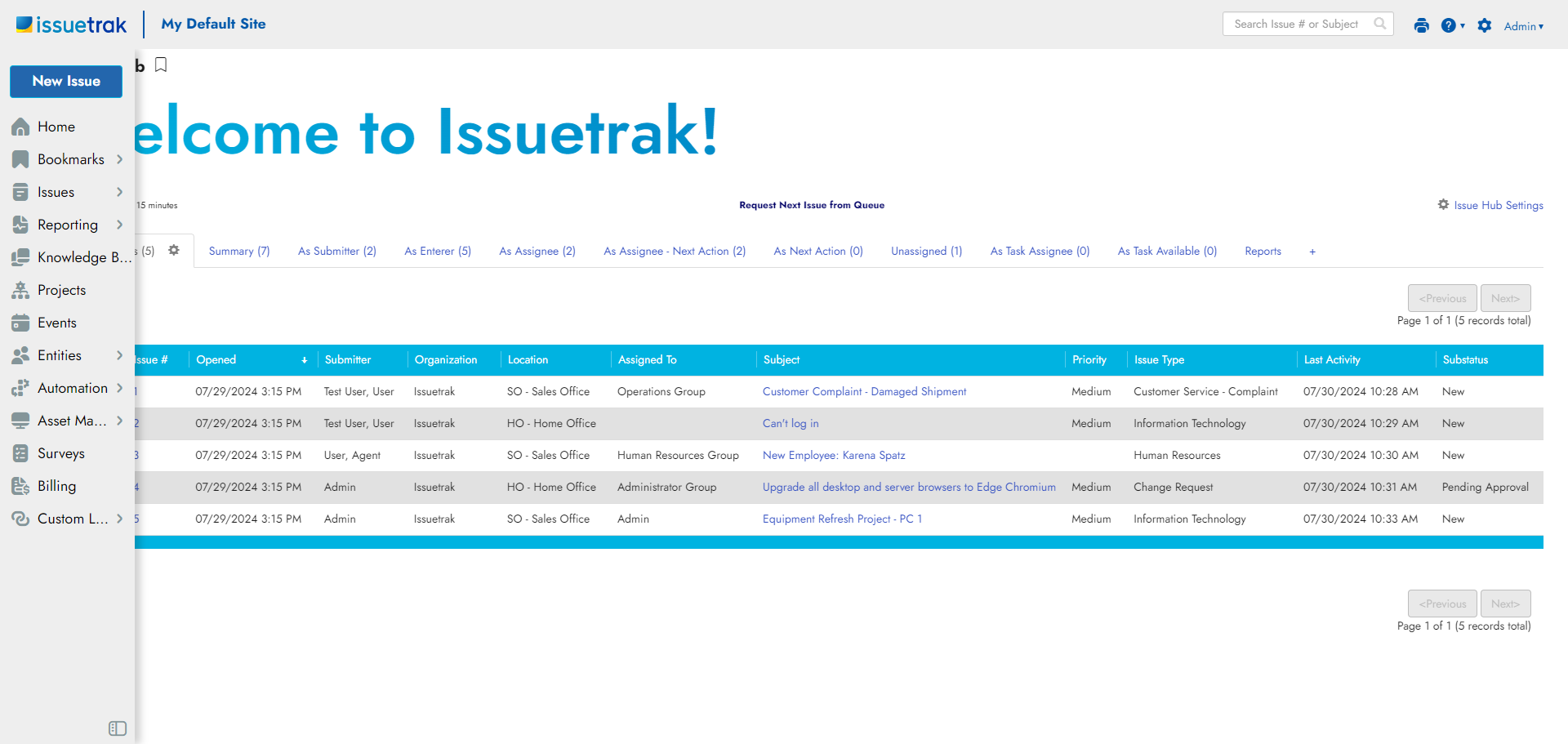
Task: Expand the Reporting submenu chevron
Action: (119, 225)
